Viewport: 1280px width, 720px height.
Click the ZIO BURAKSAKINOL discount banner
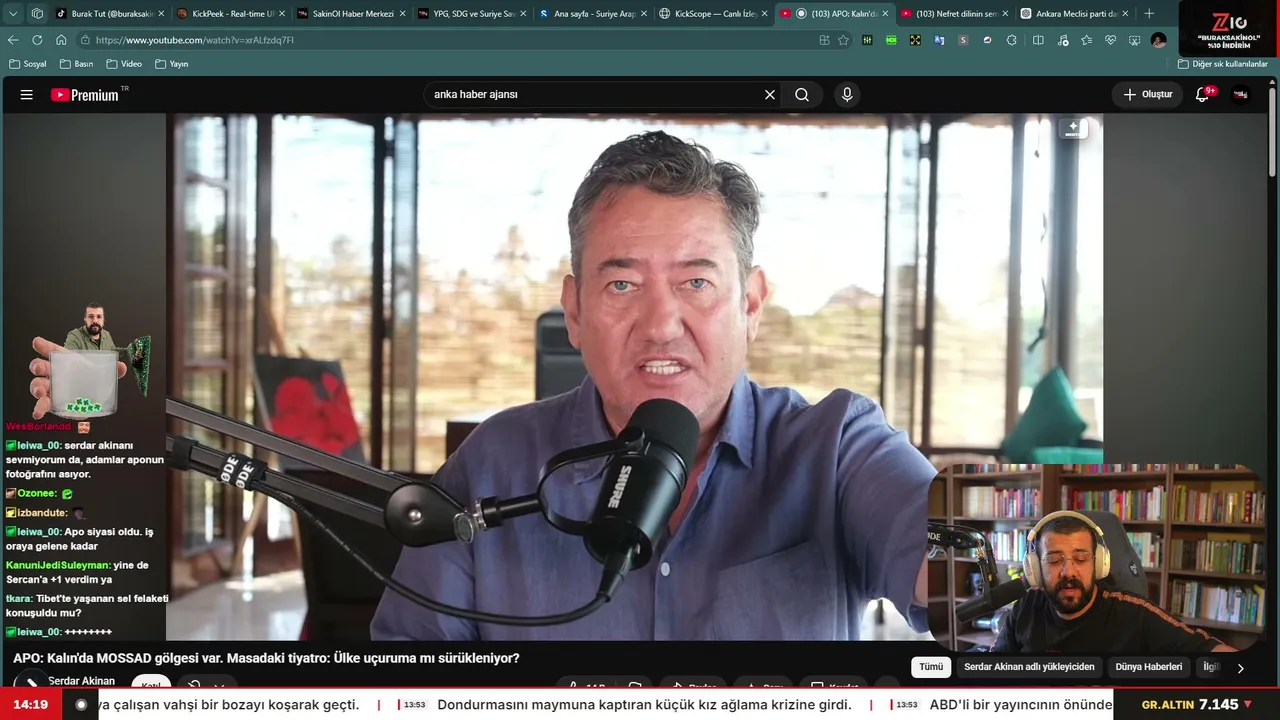point(1229,28)
